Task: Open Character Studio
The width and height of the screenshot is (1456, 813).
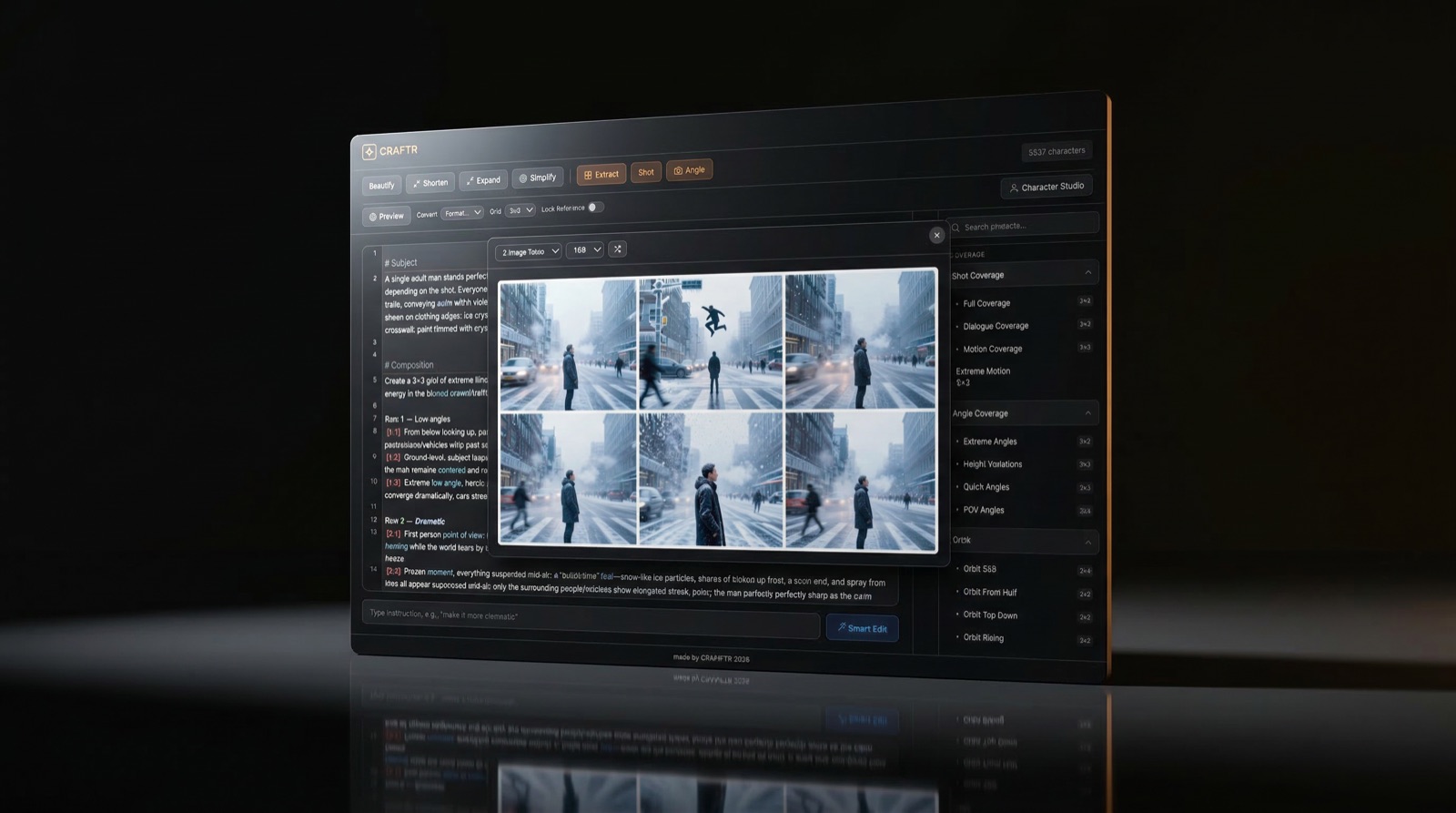Action: 1046,187
